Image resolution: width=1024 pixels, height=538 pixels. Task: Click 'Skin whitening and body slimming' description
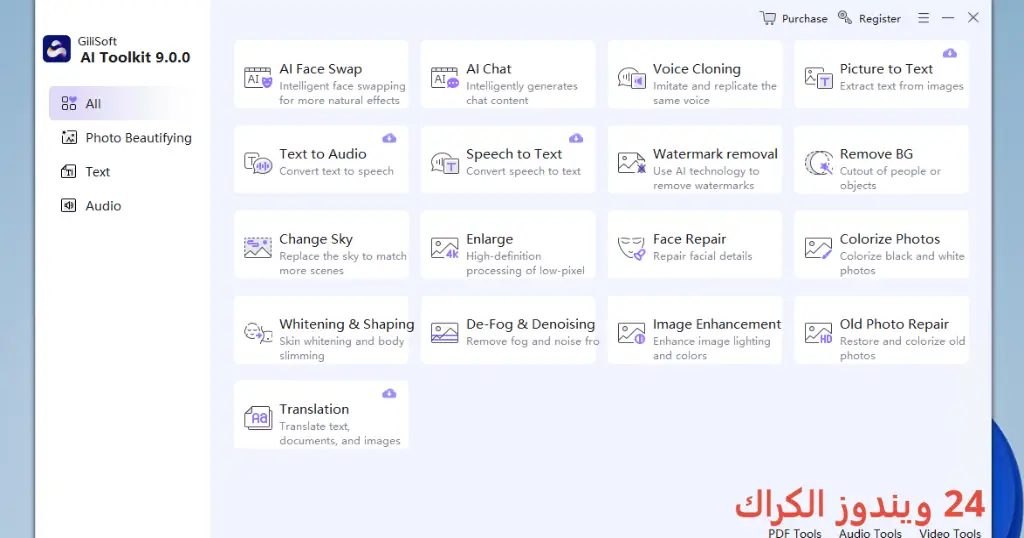point(342,348)
